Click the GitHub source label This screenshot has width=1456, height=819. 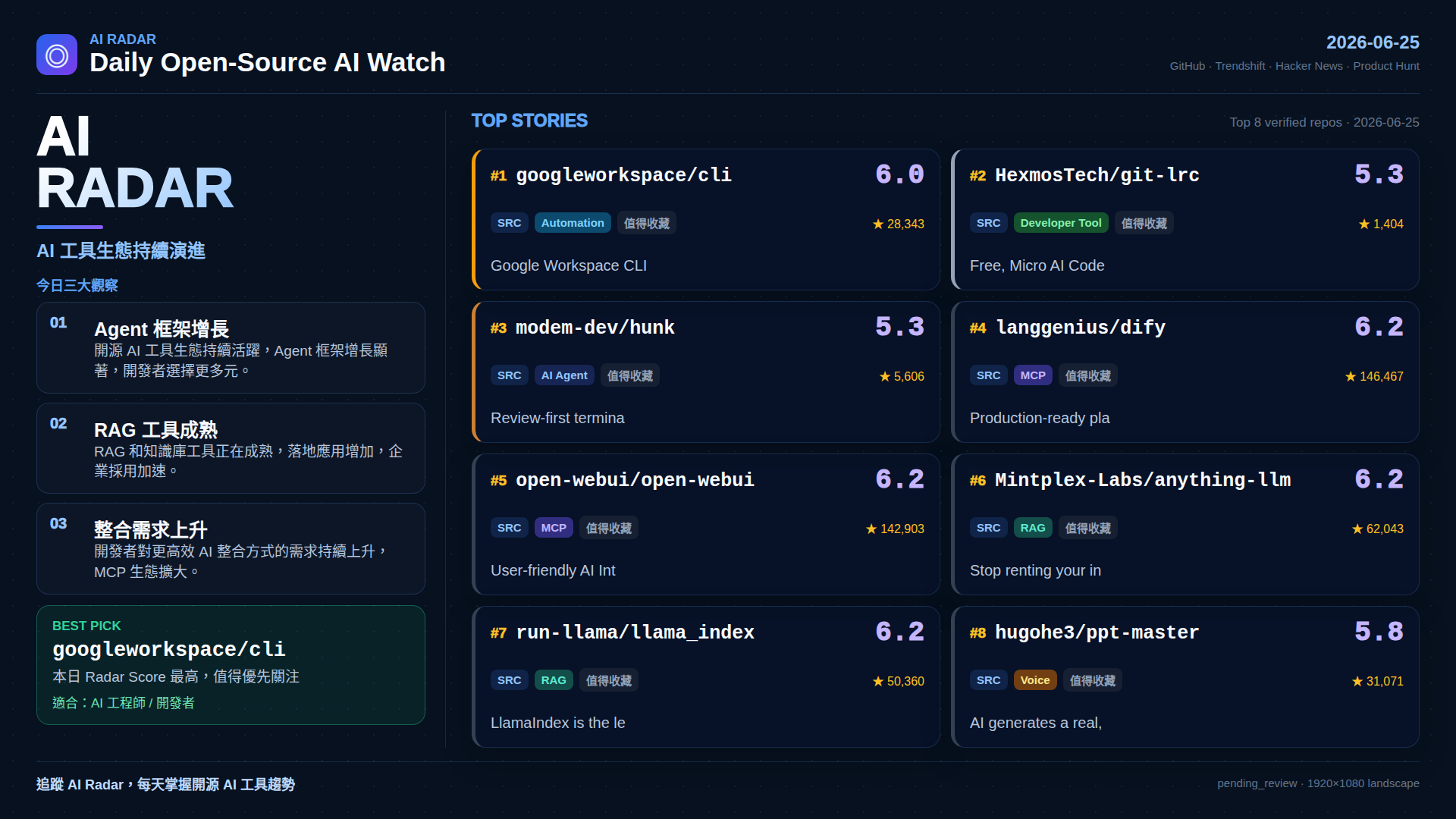1187,66
